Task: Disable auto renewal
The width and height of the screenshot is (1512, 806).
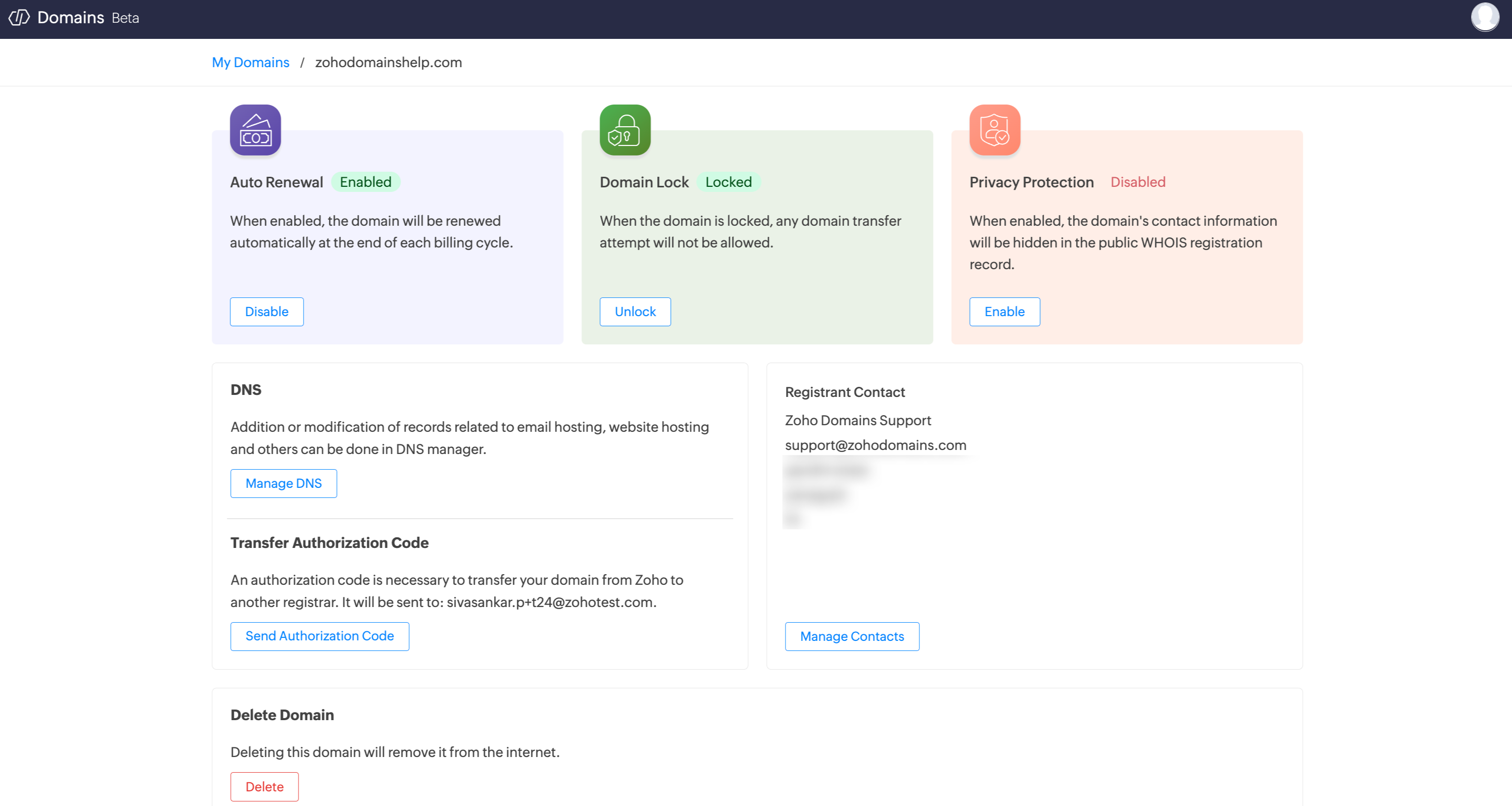Action: pyautogui.click(x=266, y=312)
